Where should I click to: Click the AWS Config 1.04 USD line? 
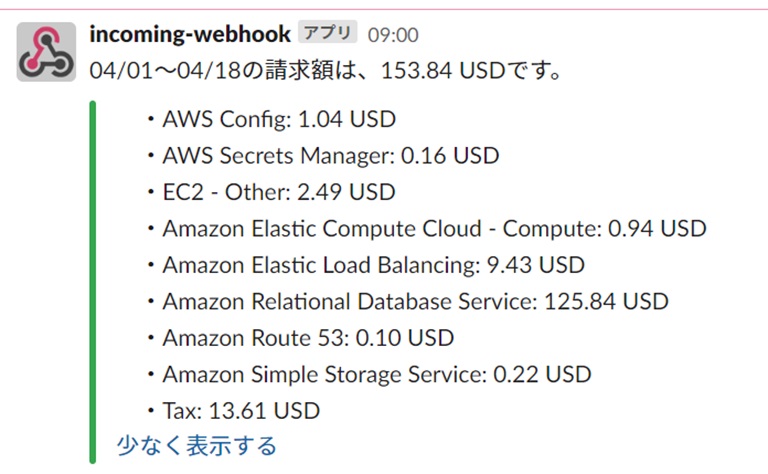tap(279, 119)
